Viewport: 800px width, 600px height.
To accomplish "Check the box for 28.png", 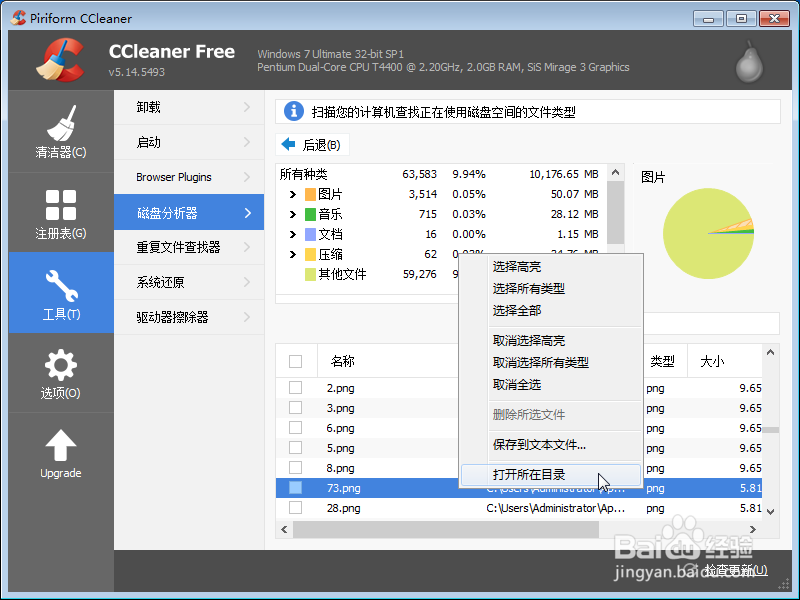I will pyautogui.click(x=295, y=508).
